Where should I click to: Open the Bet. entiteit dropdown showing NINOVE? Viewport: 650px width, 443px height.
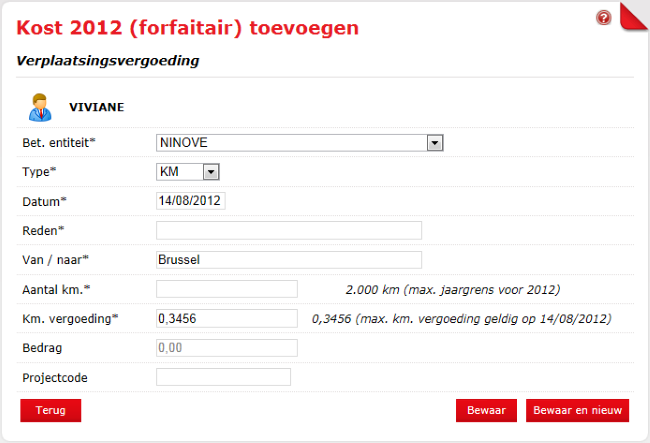[300, 143]
